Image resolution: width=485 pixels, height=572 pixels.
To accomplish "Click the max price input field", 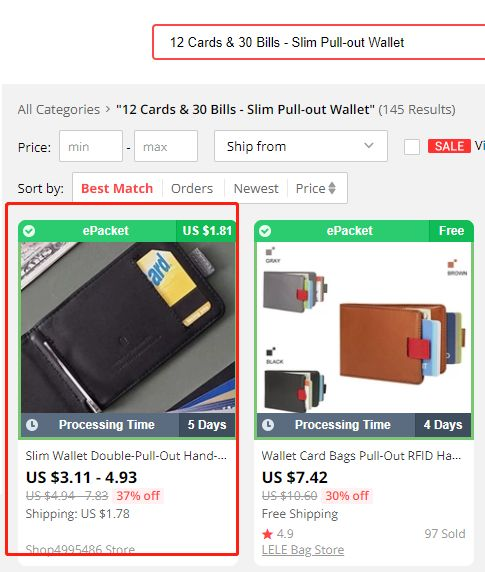I will click(x=166, y=146).
